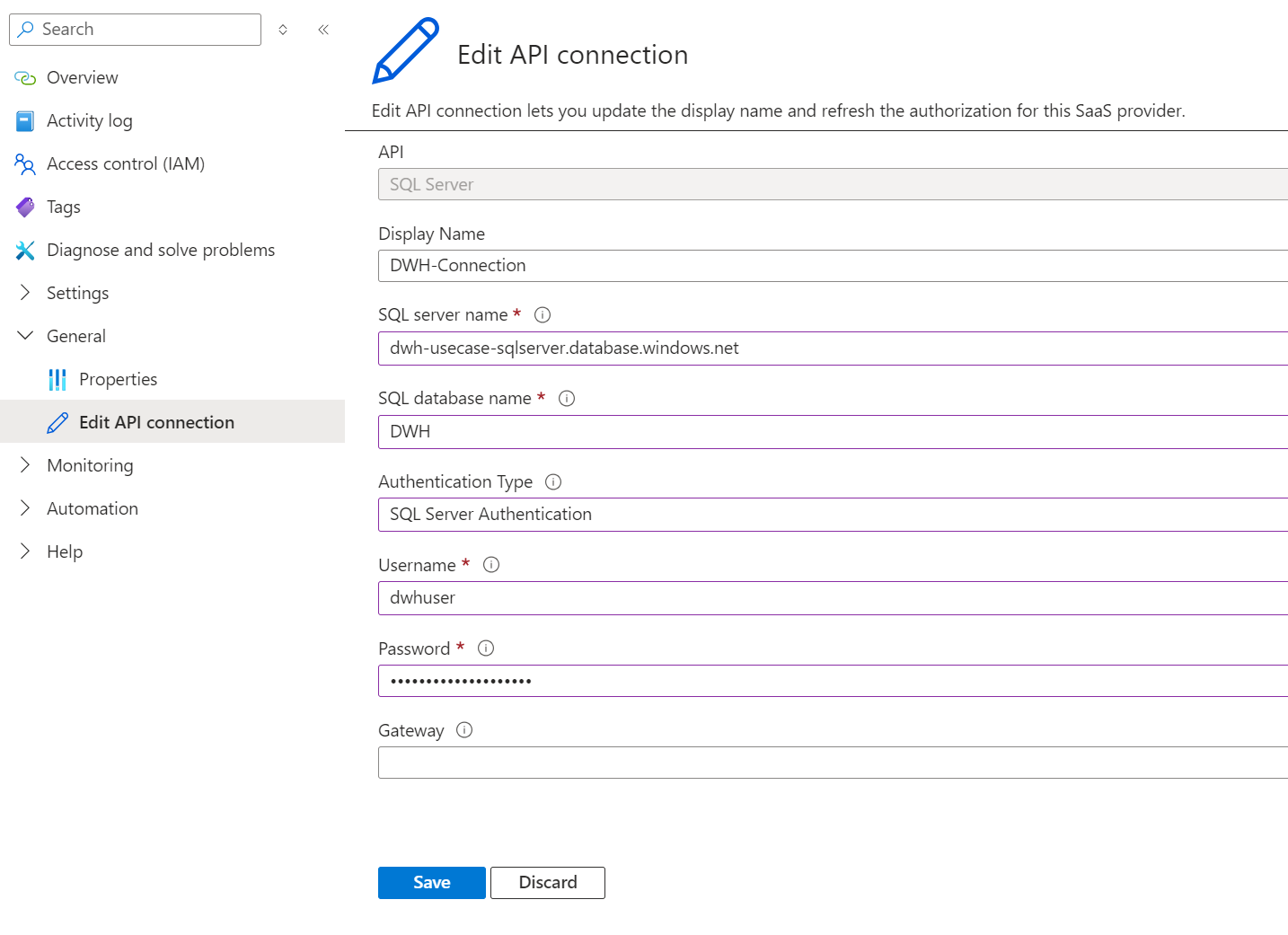Open Properties menu item
1288x935 pixels.
point(172,380)
